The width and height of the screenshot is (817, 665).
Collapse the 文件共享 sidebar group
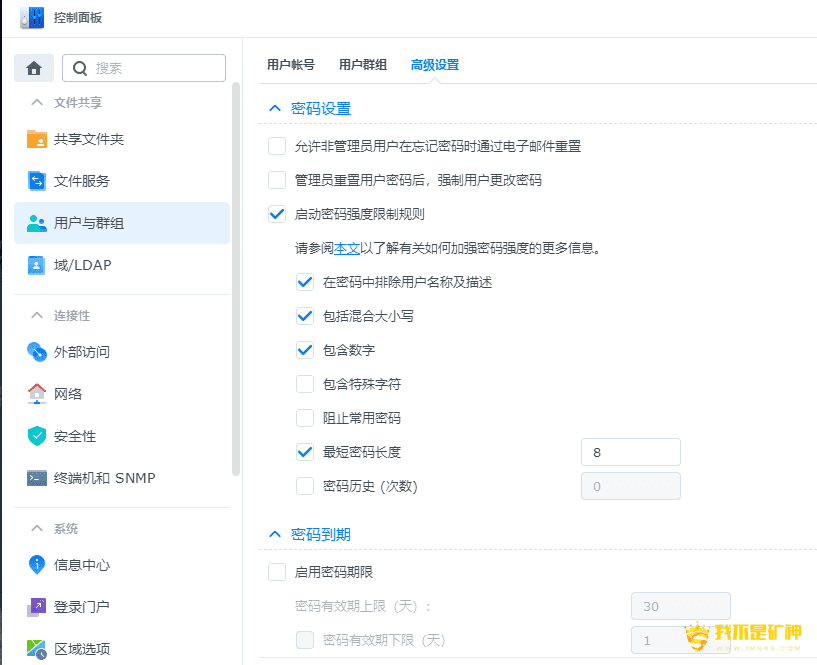coord(37,102)
